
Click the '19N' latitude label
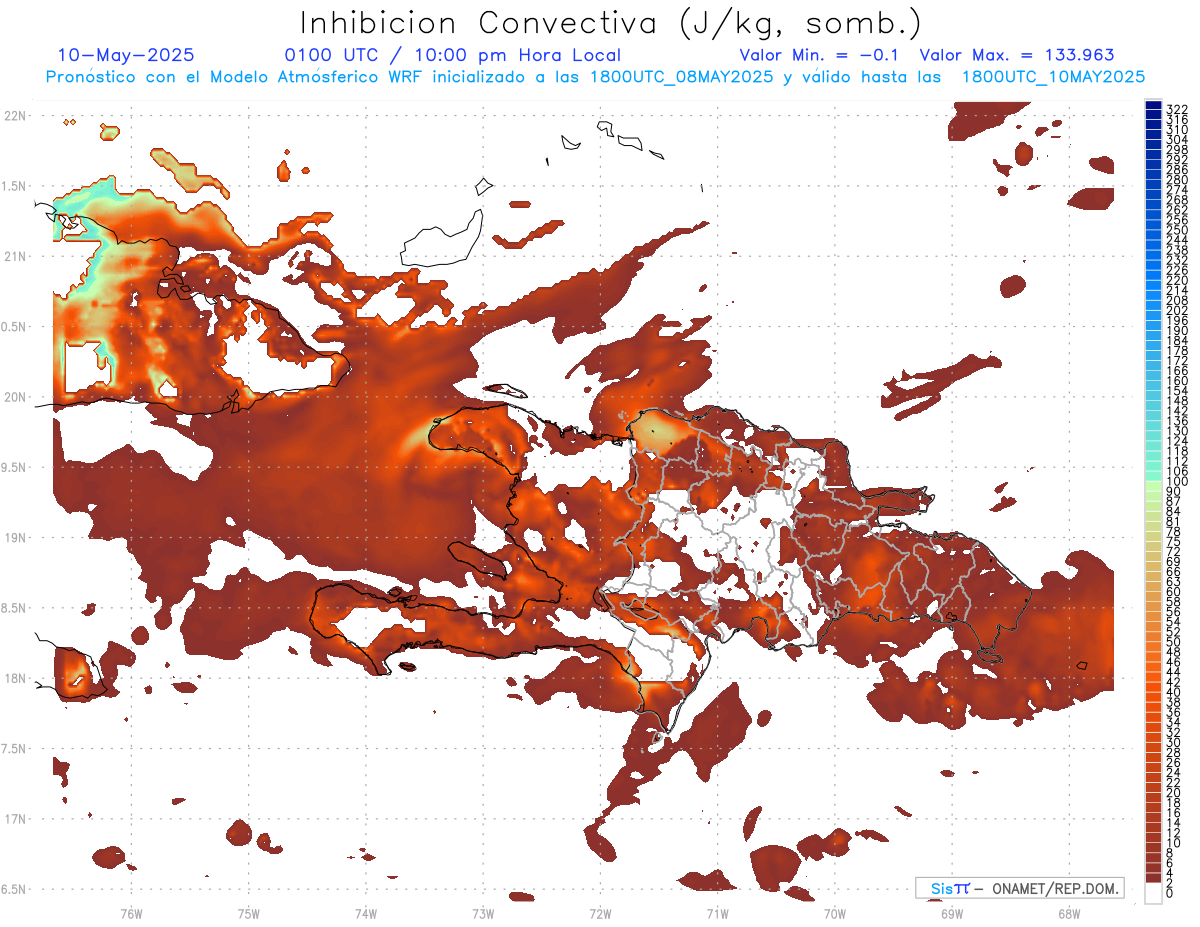(x=15, y=538)
